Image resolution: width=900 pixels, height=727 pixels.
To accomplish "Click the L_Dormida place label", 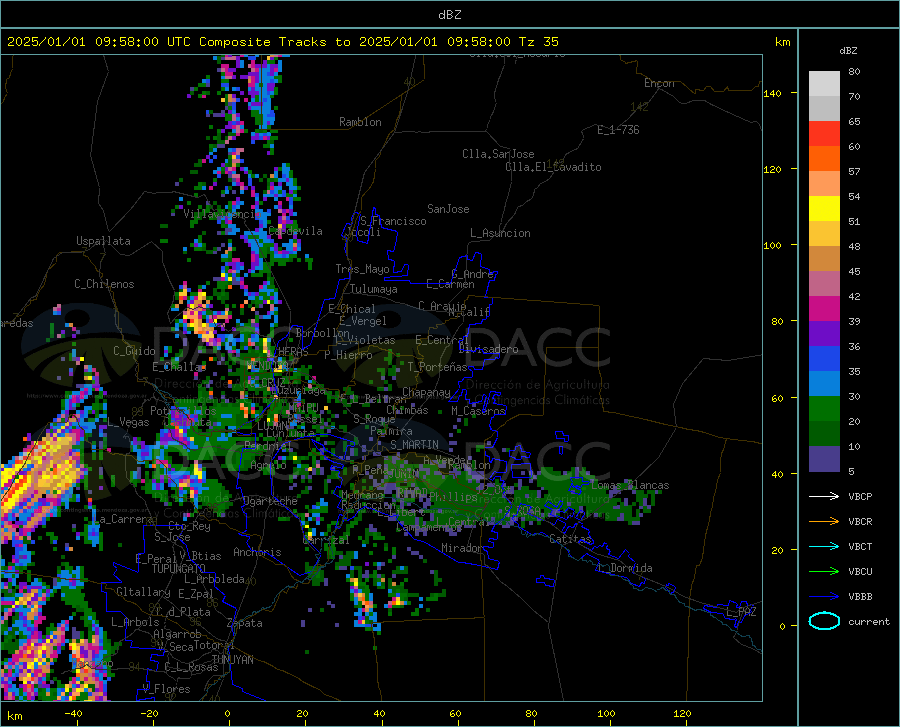I will 625,568.
